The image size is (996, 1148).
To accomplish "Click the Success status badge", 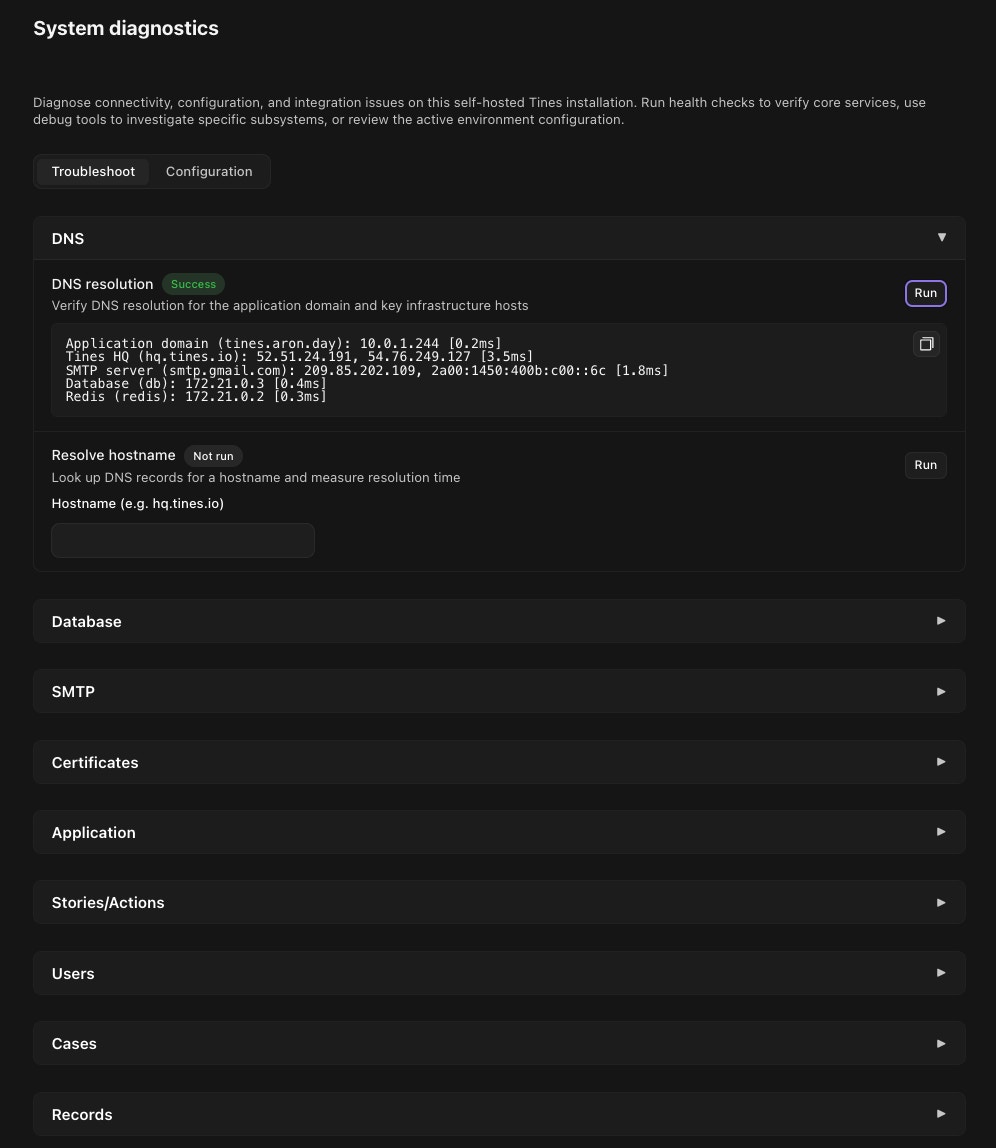I will coord(193,284).
